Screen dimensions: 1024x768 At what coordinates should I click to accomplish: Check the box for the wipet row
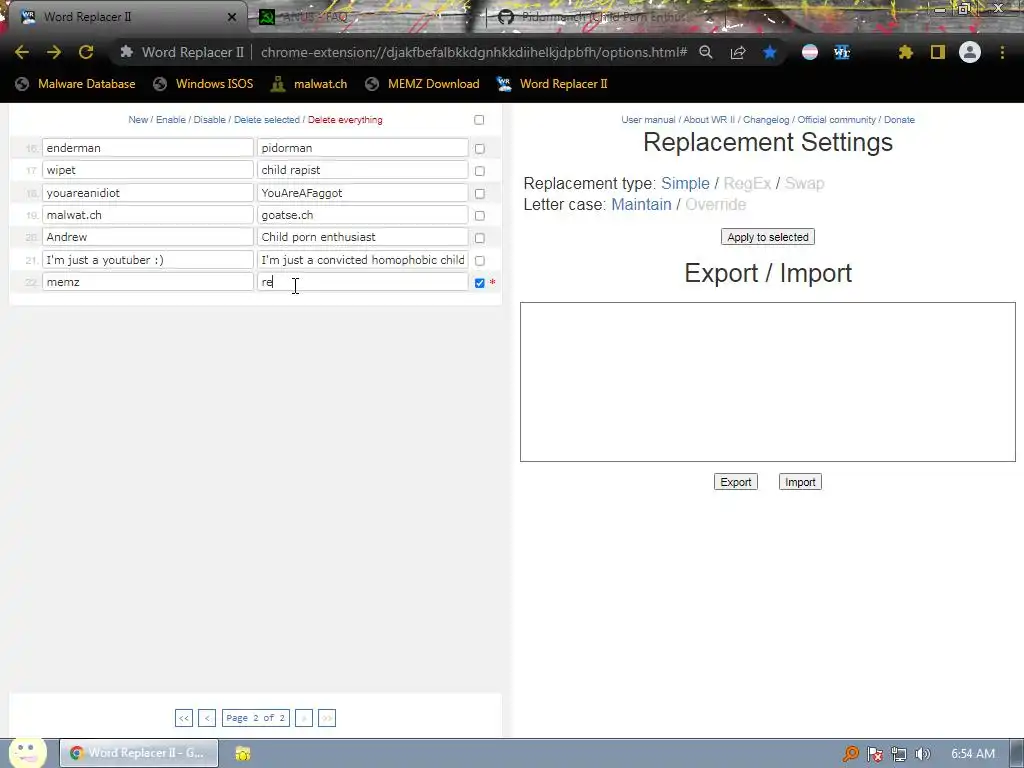click(480, 171)
